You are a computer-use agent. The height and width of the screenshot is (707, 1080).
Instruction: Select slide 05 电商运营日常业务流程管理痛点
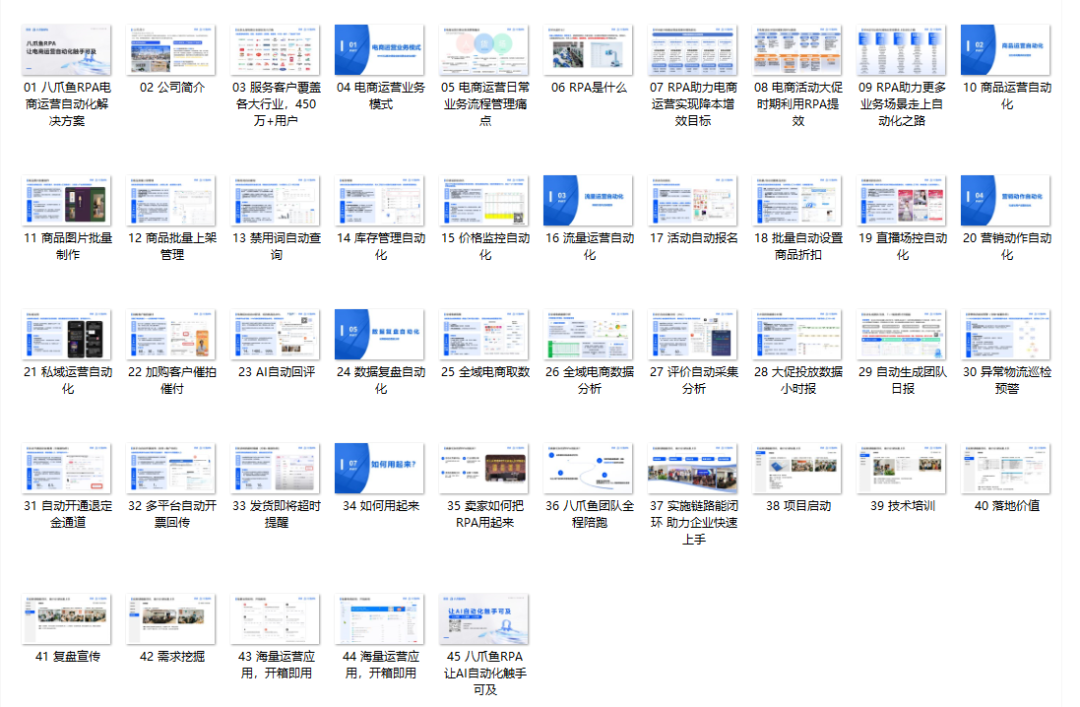click(484, 50)
